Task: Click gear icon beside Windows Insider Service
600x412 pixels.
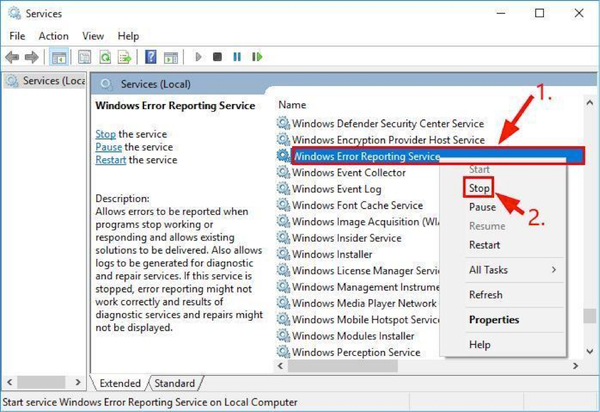Action: [283, 238]
